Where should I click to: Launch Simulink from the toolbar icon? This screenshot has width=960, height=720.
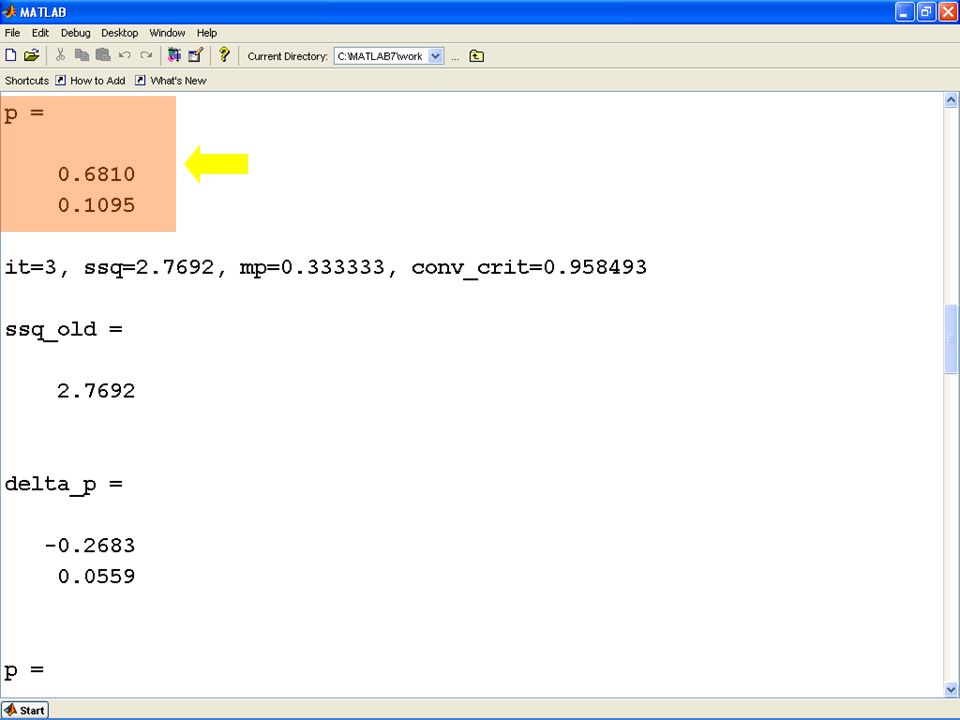(x=174, y=55)
